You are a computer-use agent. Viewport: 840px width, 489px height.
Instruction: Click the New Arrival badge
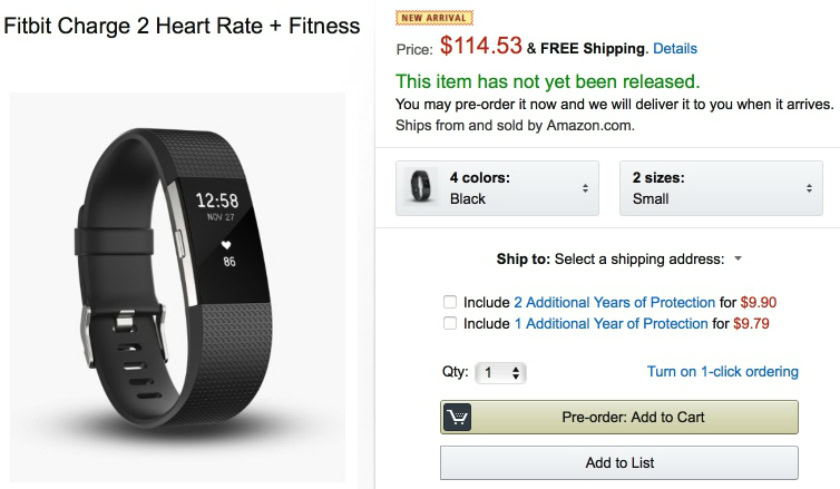coord(435,17)
